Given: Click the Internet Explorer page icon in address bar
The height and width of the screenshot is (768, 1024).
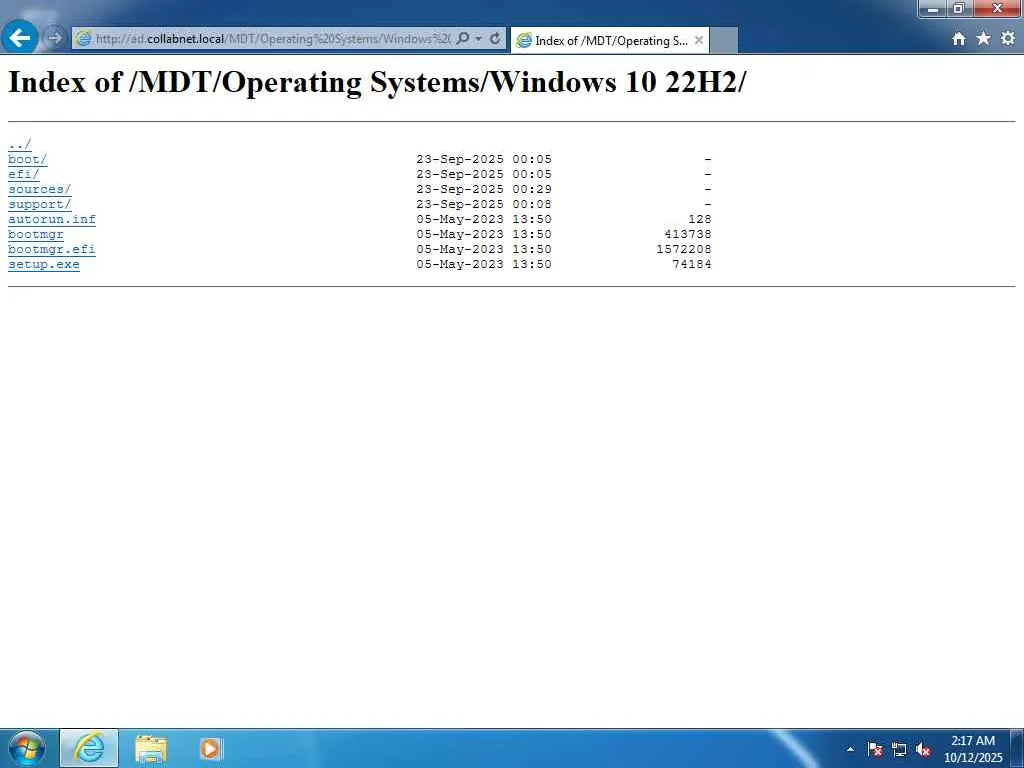Looking at the screenshot, I should coord(84,39).
